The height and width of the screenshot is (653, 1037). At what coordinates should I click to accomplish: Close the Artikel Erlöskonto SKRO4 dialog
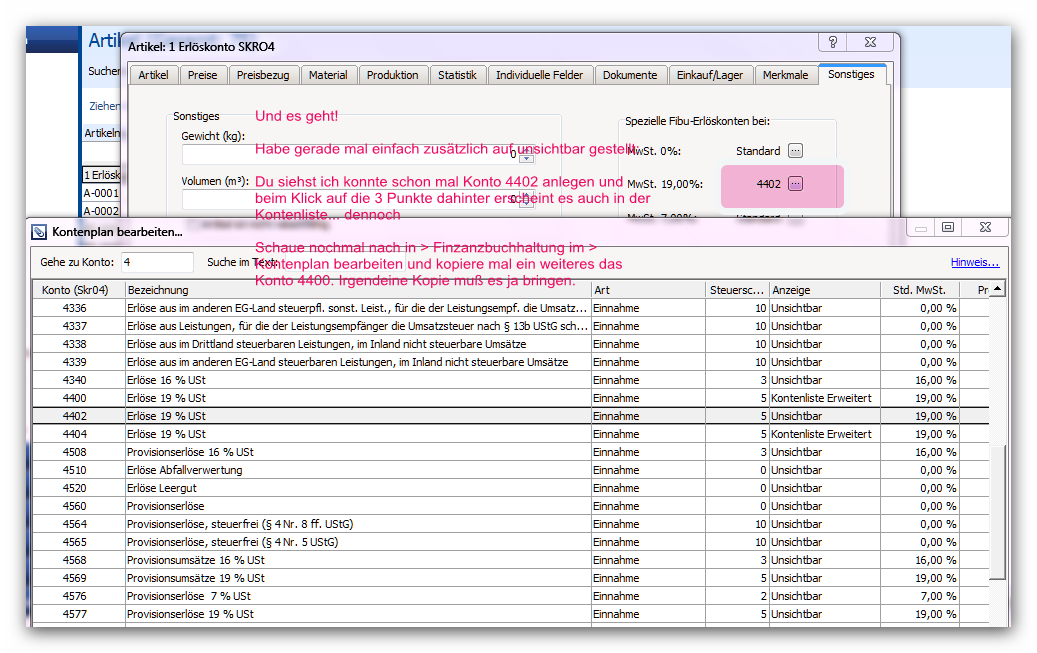871,42
